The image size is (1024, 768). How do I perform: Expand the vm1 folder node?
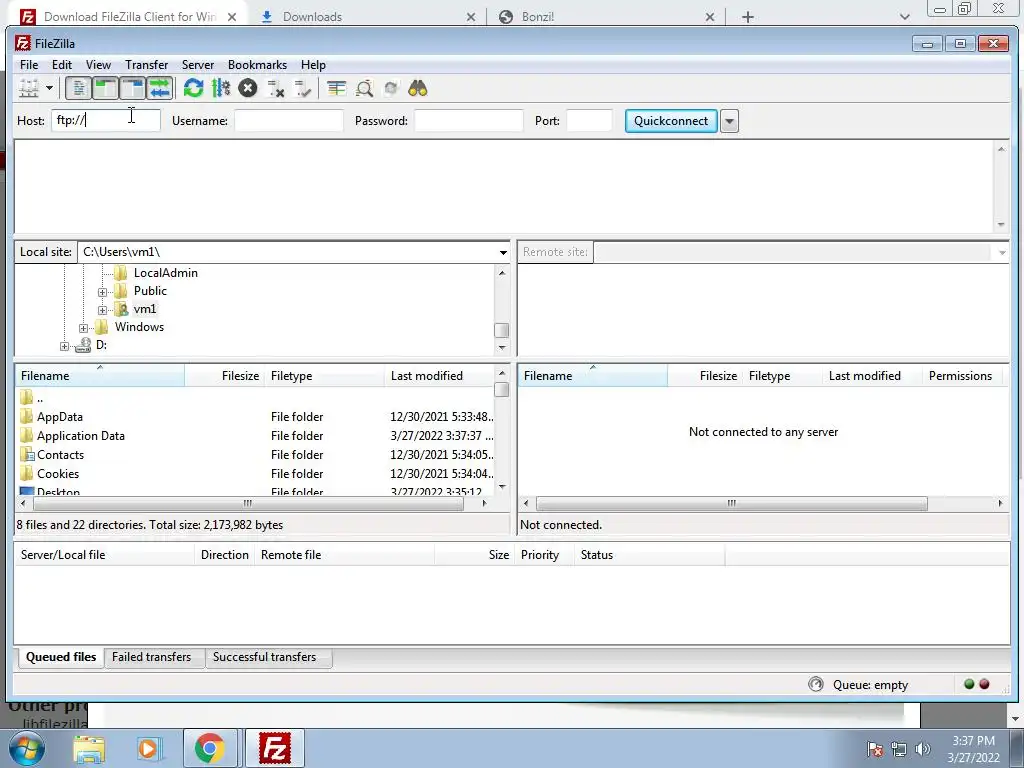click(x=103, y=310)
